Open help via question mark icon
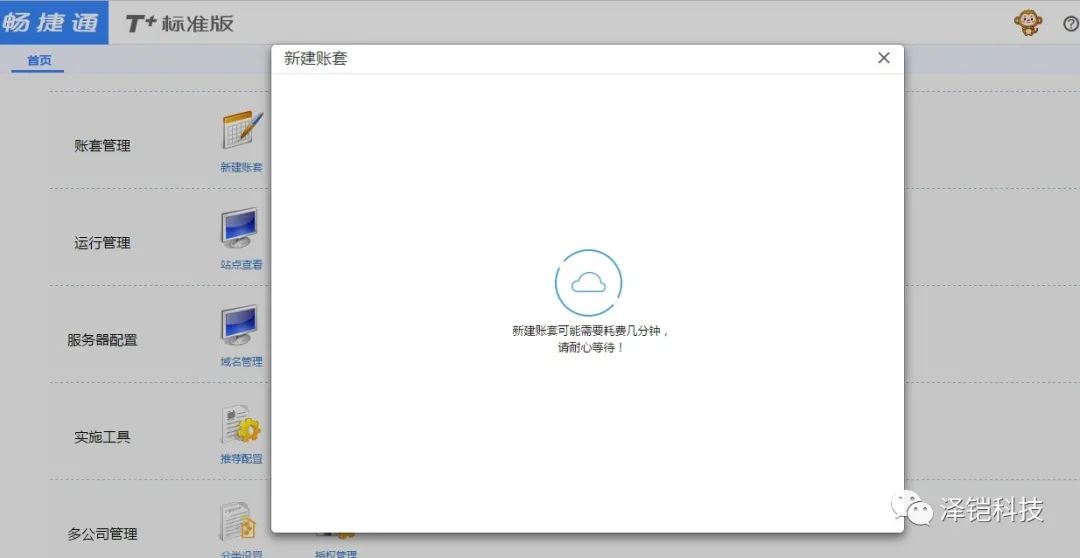Viewport: 1080px width, 558px height. (1070, 24)
